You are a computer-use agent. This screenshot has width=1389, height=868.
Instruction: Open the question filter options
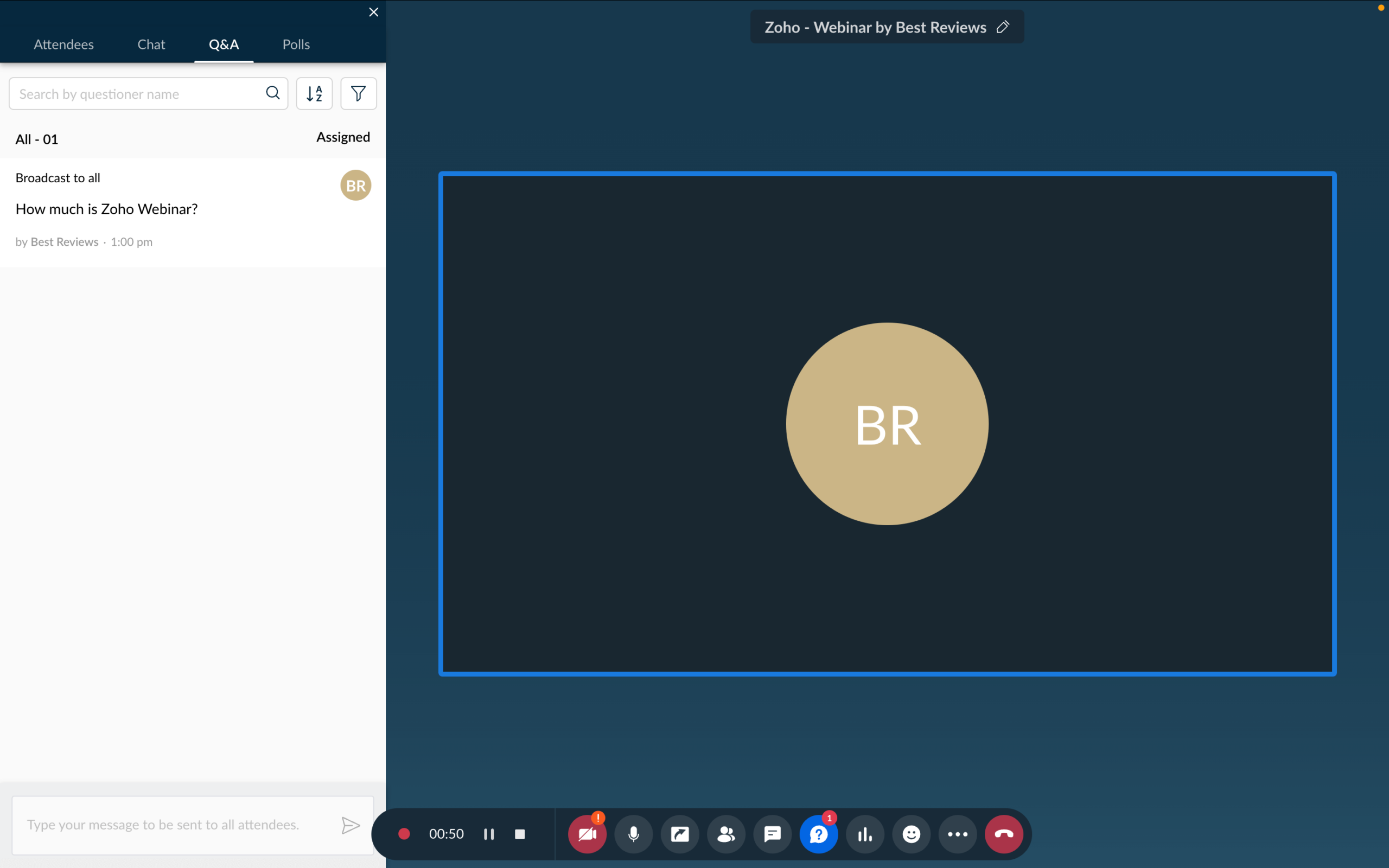click(358, 93)
